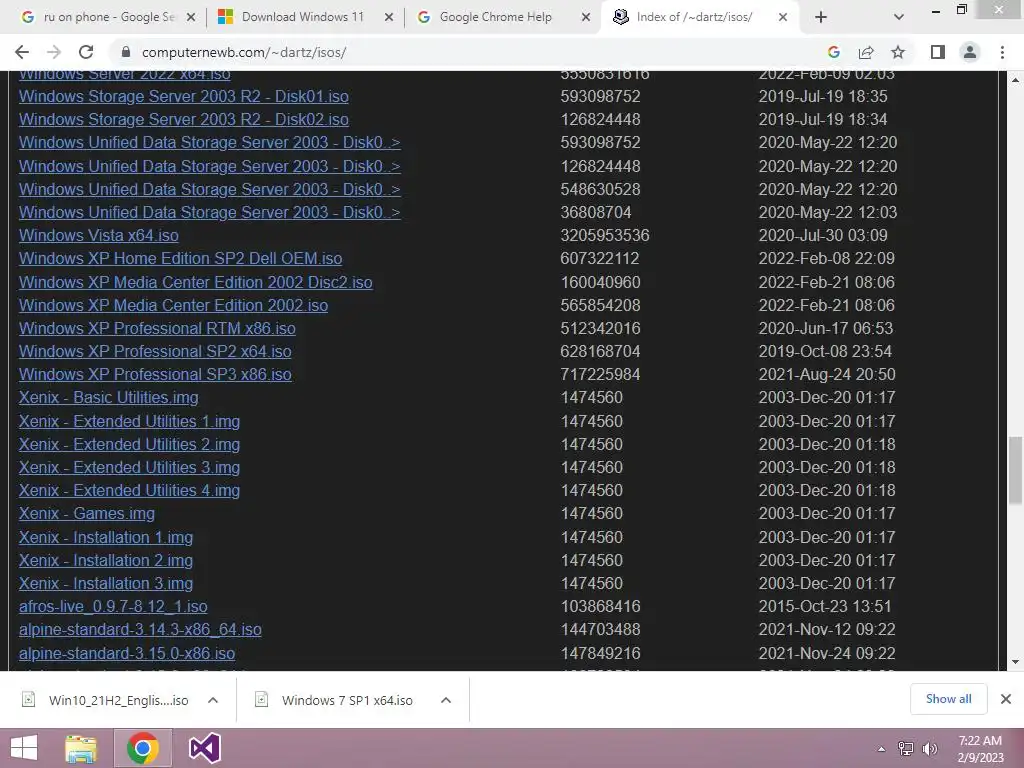This screenshot has width=1024, height=768.
Task: Open the network status tray icon
Action: click(x=906, y=749)
